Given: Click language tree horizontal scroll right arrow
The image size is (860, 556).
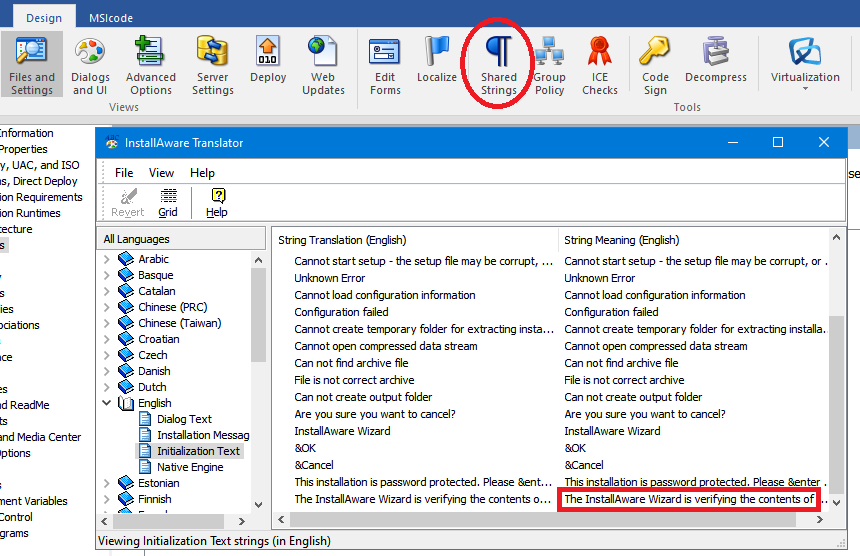Looking at the screenshot, I should coord(241,521).
